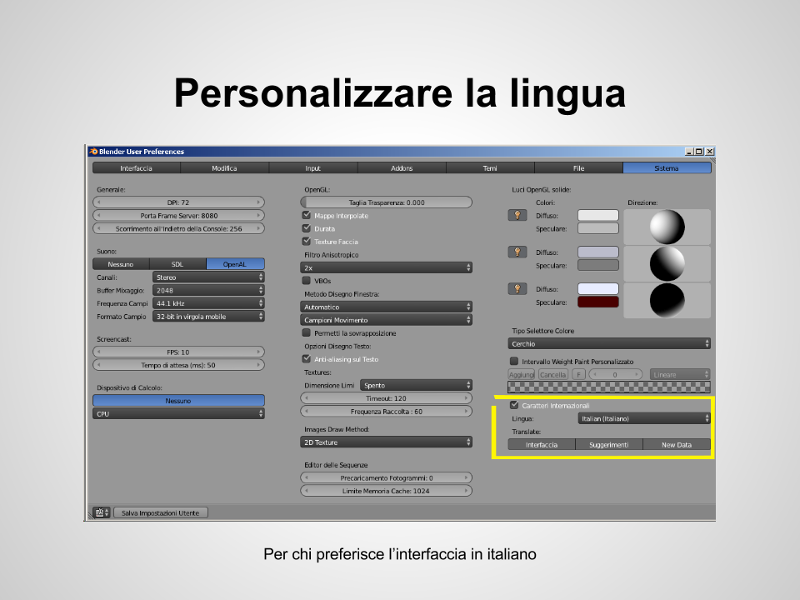Click Timeout 120 field
The height and width of the screenshot is (600, 800).
[386, 398]
